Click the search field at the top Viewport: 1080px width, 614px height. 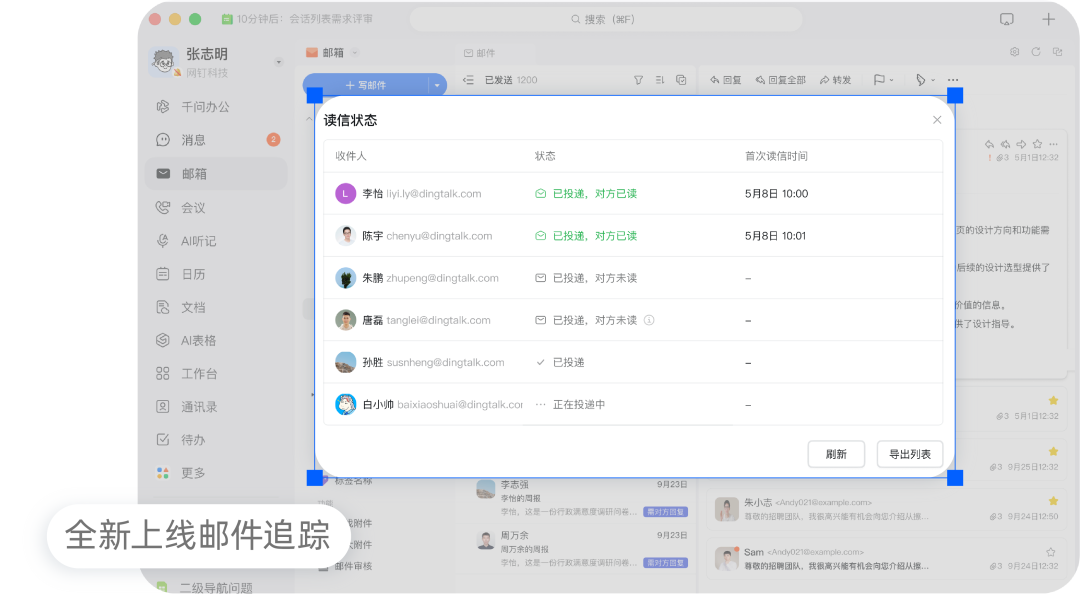[x=605, y=19]
